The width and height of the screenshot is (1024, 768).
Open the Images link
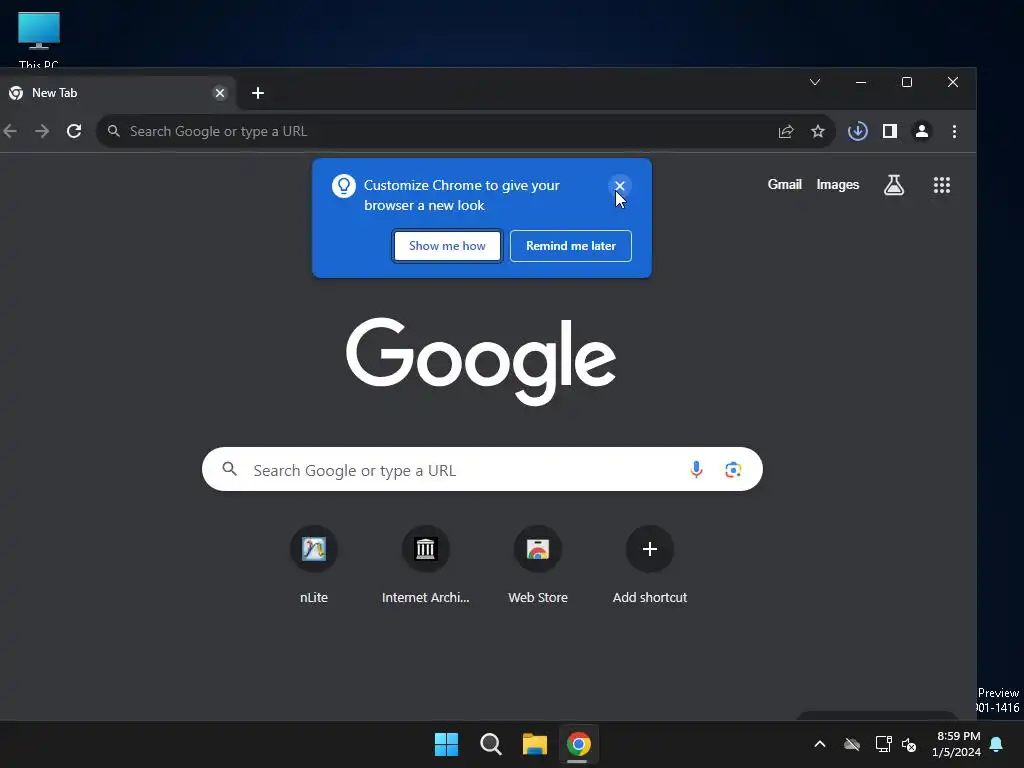[837, 185]
